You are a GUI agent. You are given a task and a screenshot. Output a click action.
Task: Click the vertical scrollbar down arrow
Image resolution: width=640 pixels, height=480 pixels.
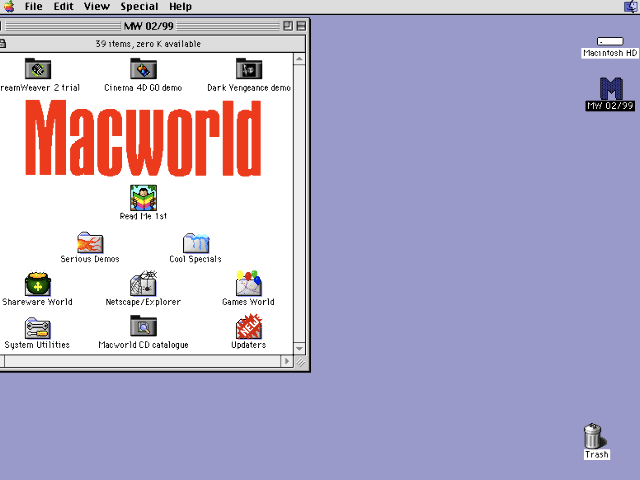[299, 348]
